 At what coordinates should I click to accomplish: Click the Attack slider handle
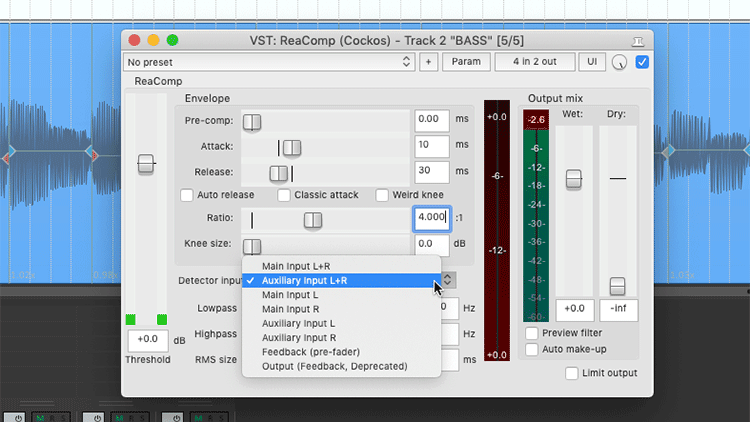[291, 148]
